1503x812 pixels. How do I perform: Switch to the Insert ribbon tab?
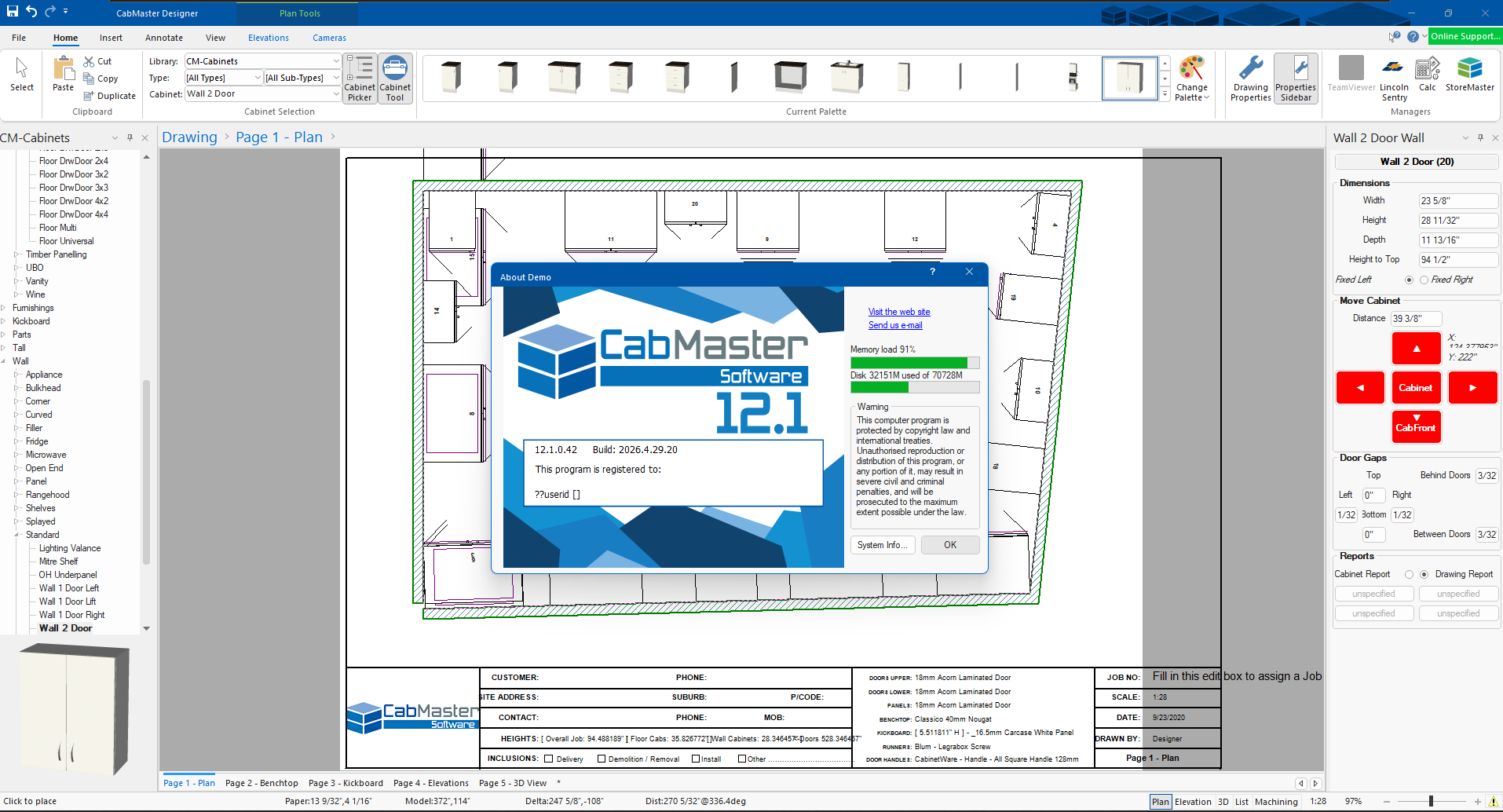tap(111, 38)
